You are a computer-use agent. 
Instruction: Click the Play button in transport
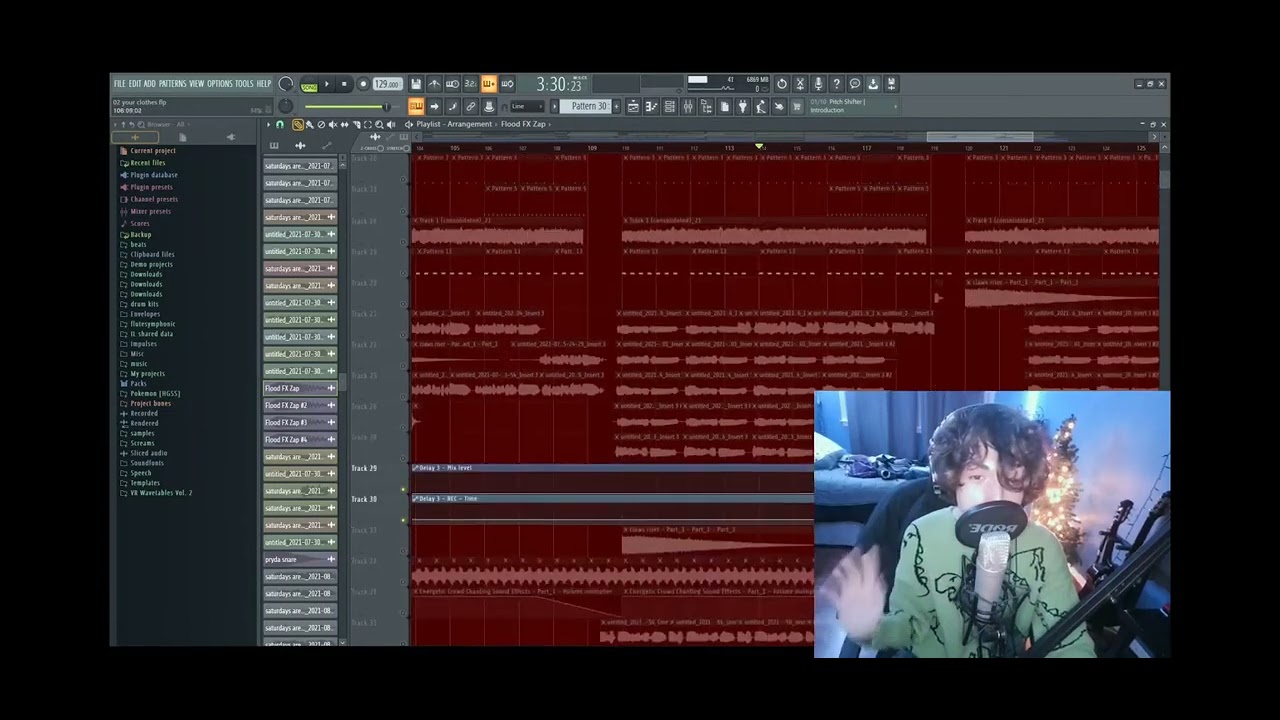click(x=327, y=84)
